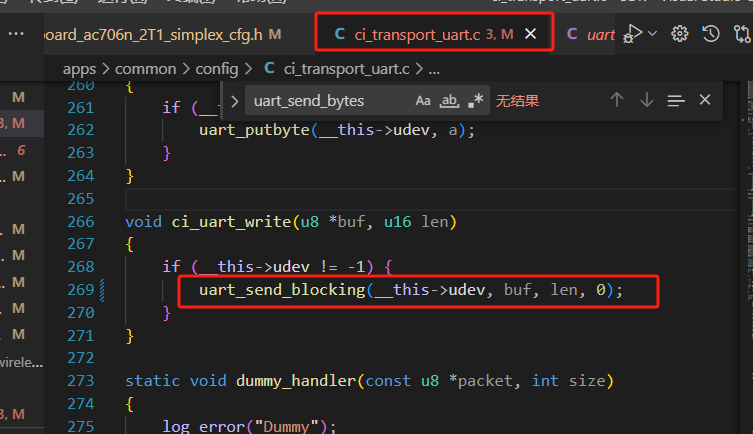The height and width of the screenshot is (434, 753).
Task: Click the config breadcrumb segment
Action: click(x=217, y=69)
